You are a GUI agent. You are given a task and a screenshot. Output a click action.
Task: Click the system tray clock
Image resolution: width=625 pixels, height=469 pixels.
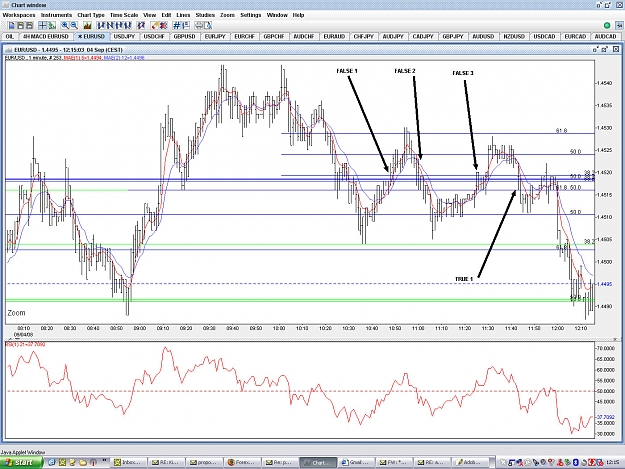click(x=613, y=462)
